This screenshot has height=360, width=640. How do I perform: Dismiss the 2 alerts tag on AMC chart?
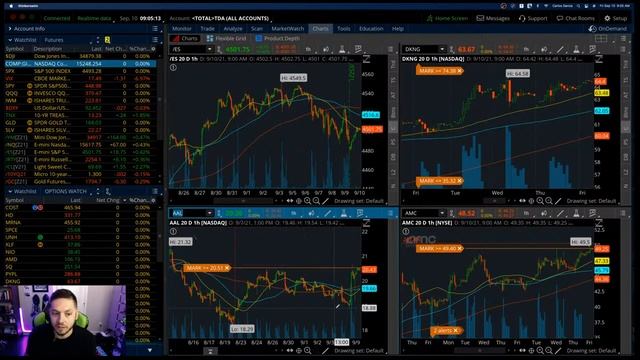(x=456, y=330)
